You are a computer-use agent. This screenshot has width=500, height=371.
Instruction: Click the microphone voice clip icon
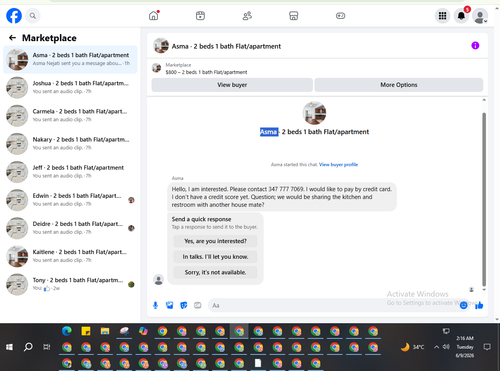[x=155, y=305]
